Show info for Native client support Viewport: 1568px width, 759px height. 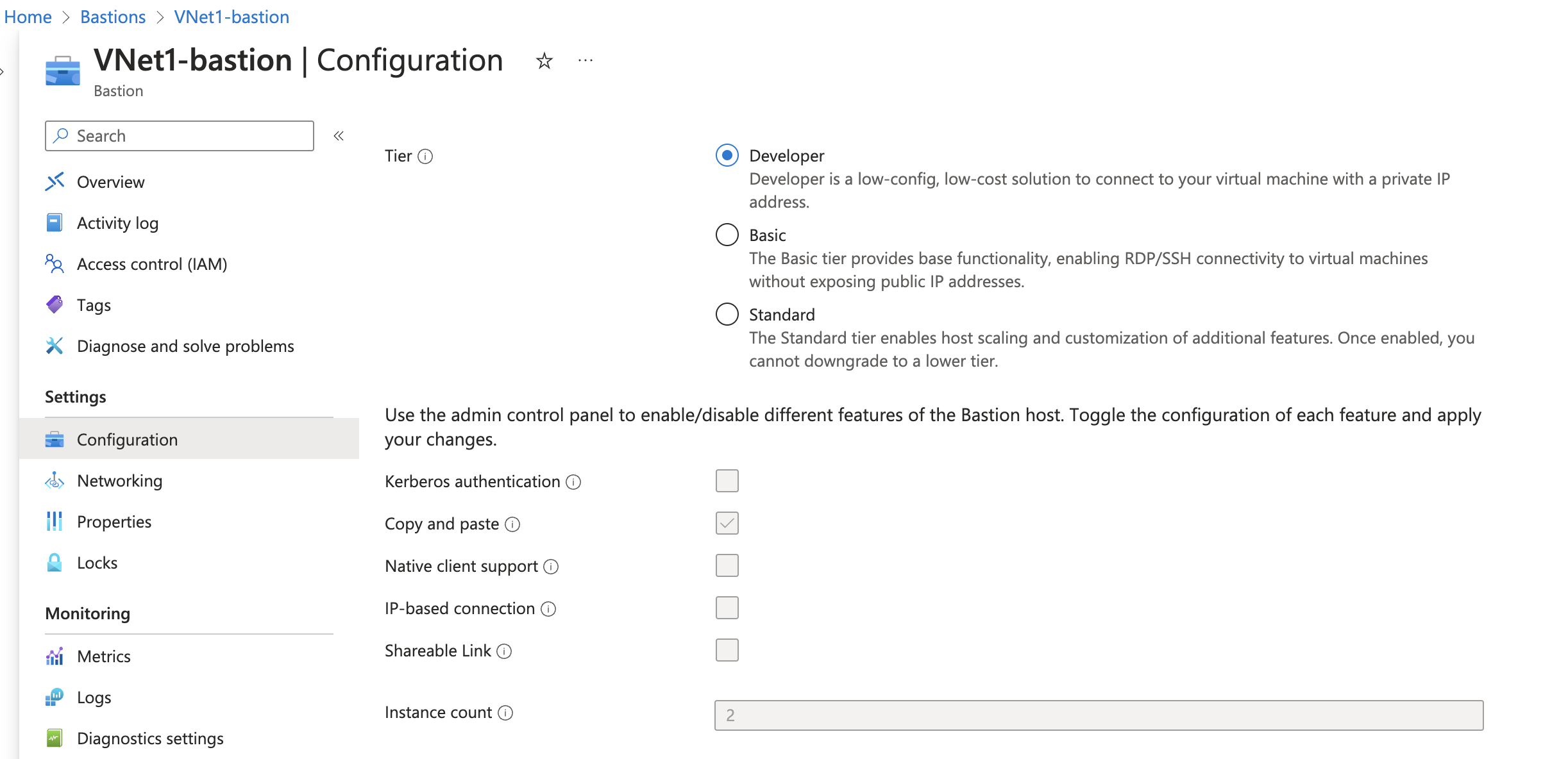pos(551,567)
